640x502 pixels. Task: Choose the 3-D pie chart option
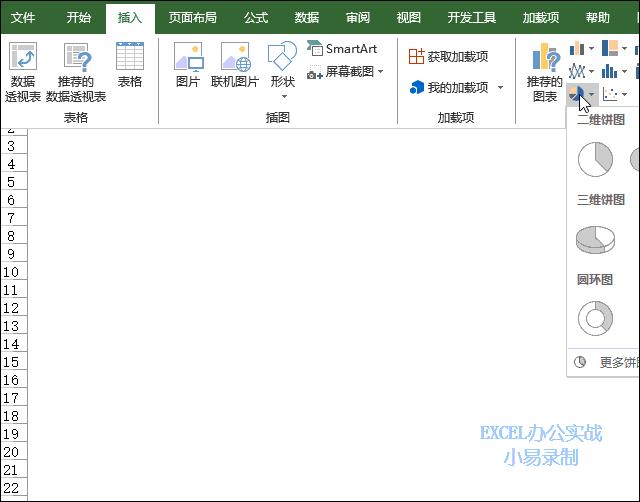[595, 240]
